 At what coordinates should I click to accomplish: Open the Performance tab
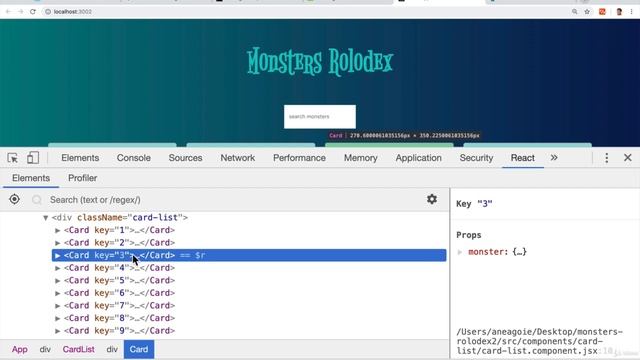click(299, 158)
